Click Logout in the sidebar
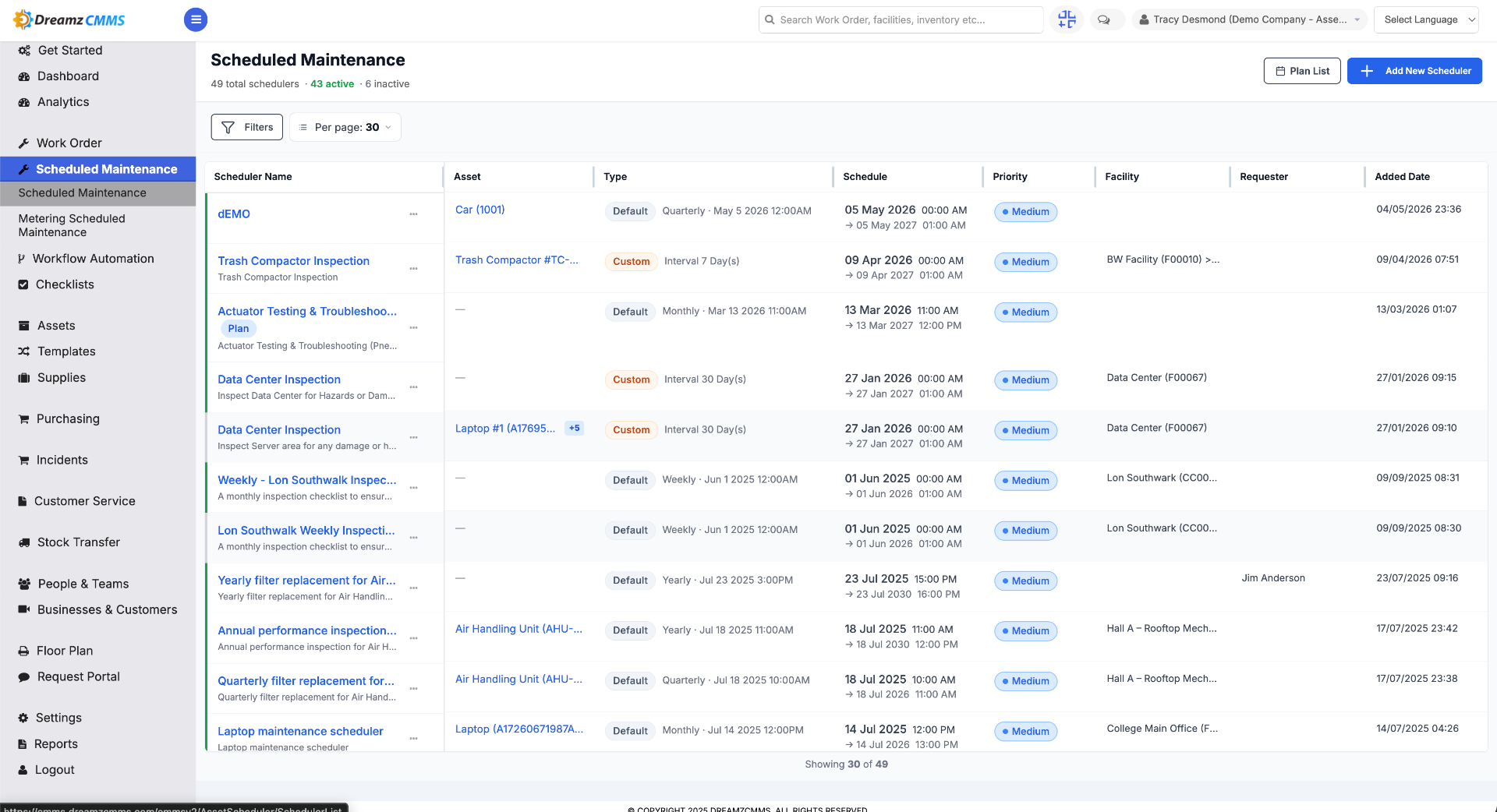The width and height of the screenshot is (1497, 812). 55,770
